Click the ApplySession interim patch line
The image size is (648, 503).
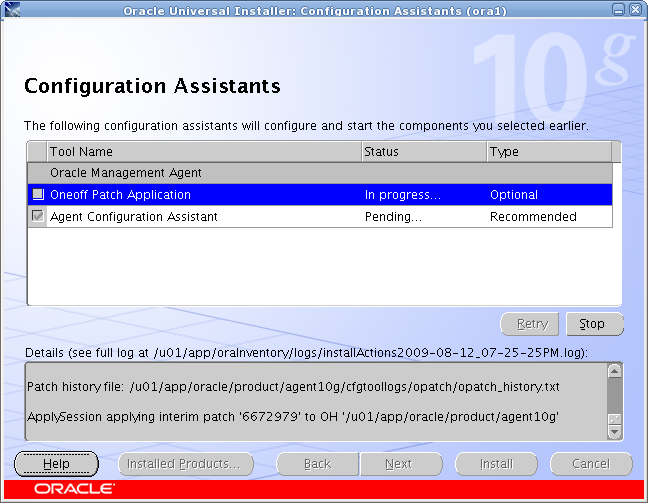[x=293, y=417]
